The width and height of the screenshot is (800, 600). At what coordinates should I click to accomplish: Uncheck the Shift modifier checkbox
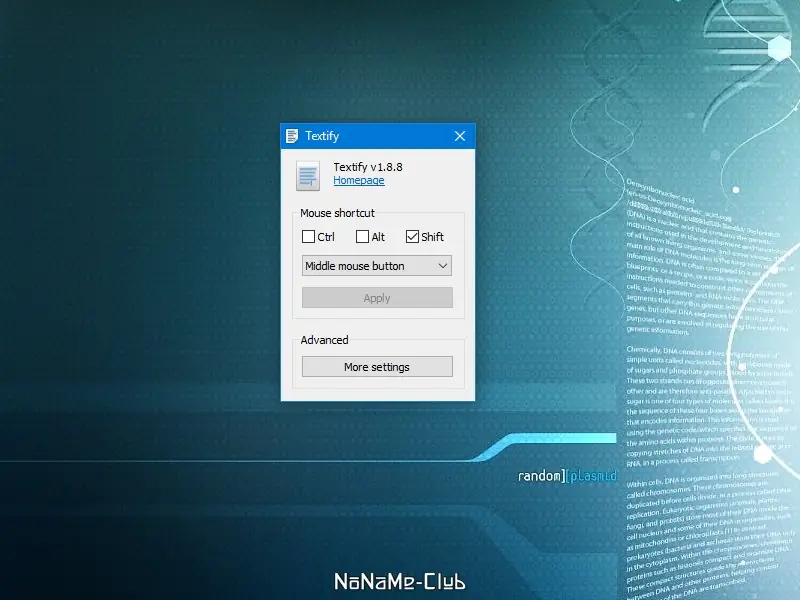coord(412,237)
